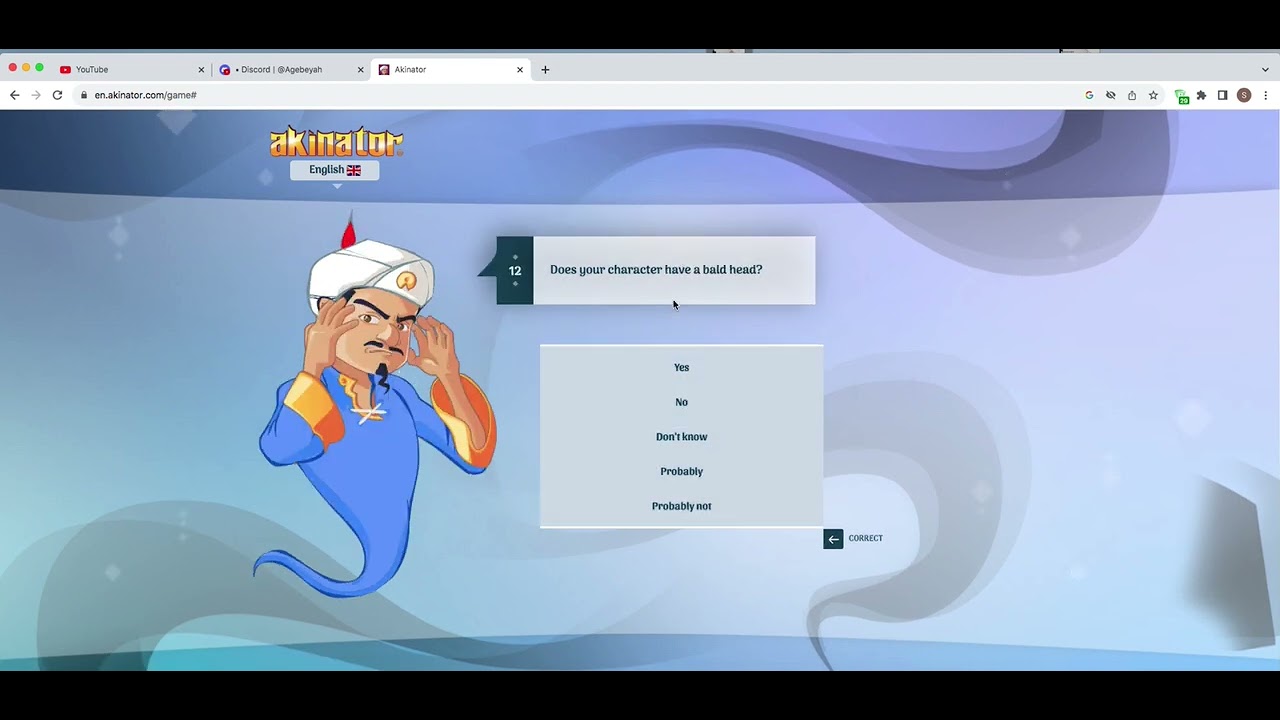1280x720 pixels.
Task: Select the Probably answer
Action: point(681,471)
